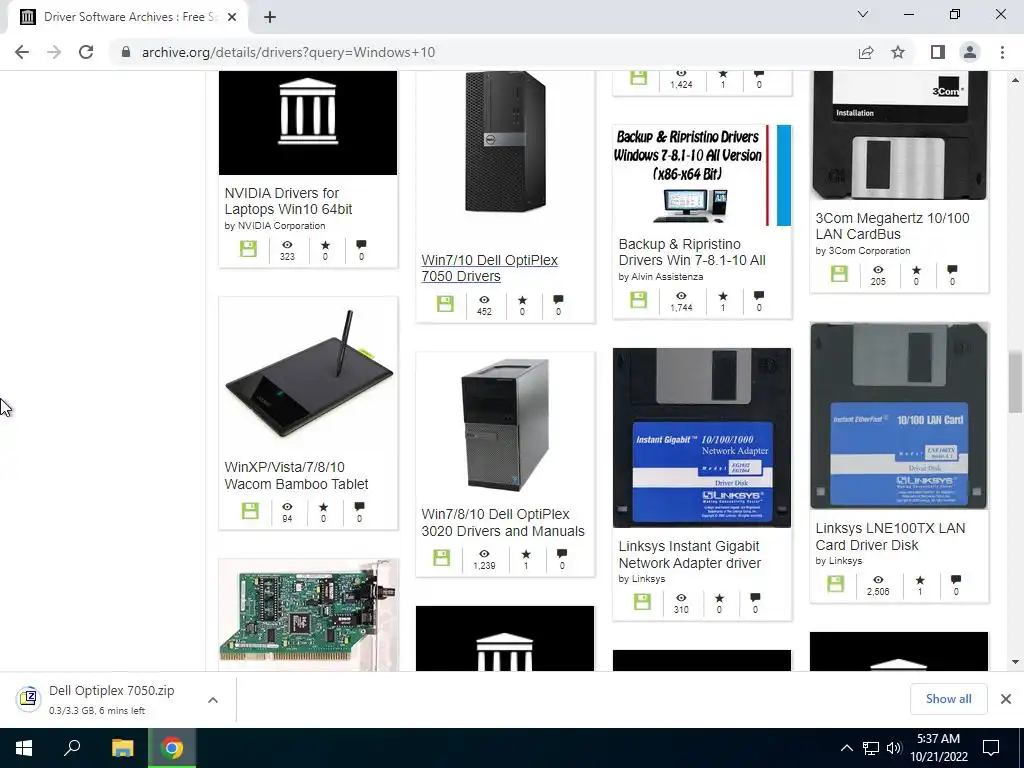Show hidden system tray icons
This screenshot has height=768, width=1024.
(x=846, y=748)
